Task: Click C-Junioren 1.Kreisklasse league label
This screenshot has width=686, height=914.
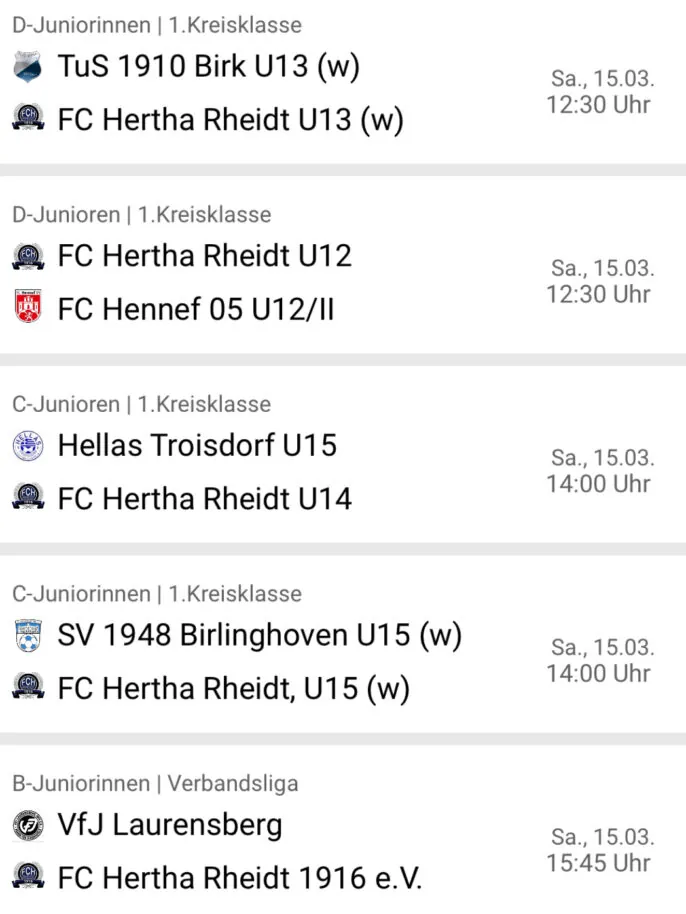Action: point(142,404)
